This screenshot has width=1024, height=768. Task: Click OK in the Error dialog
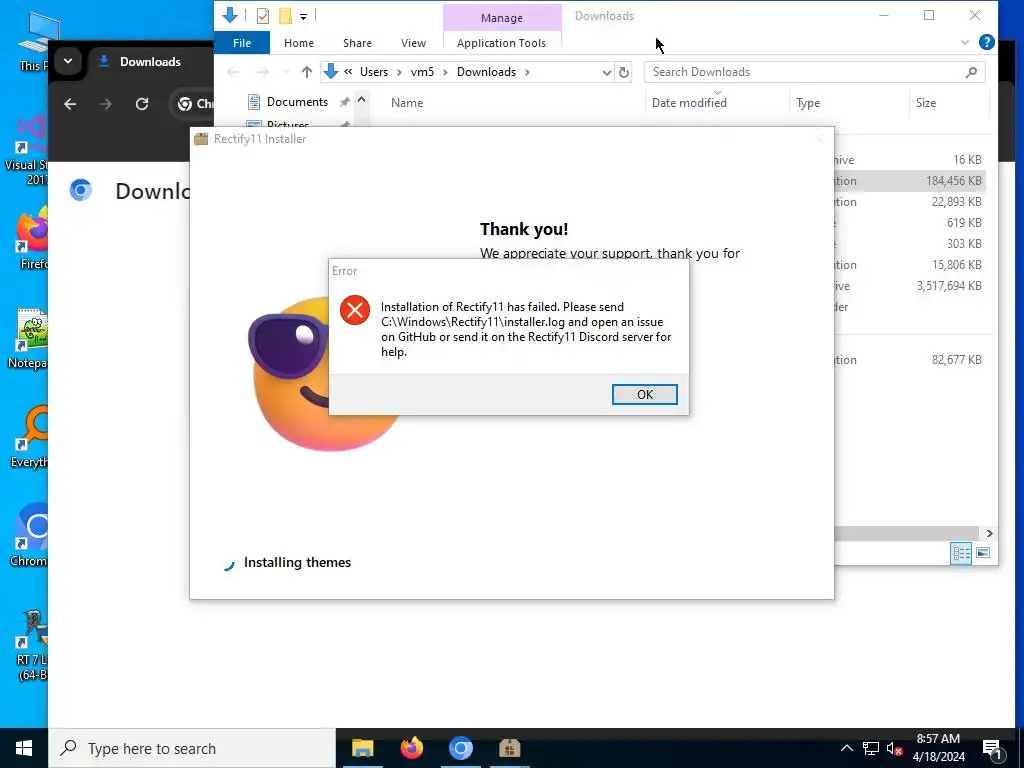(x=644, y=394)
